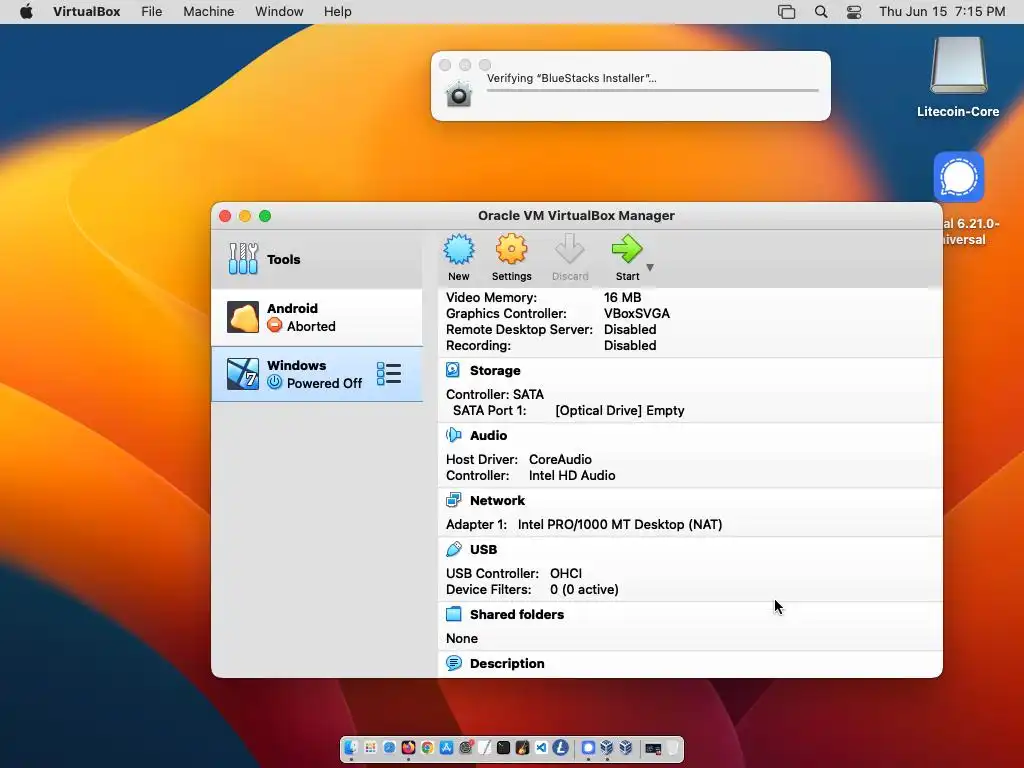Click the "Powered Off" status text

click(324, 383)
